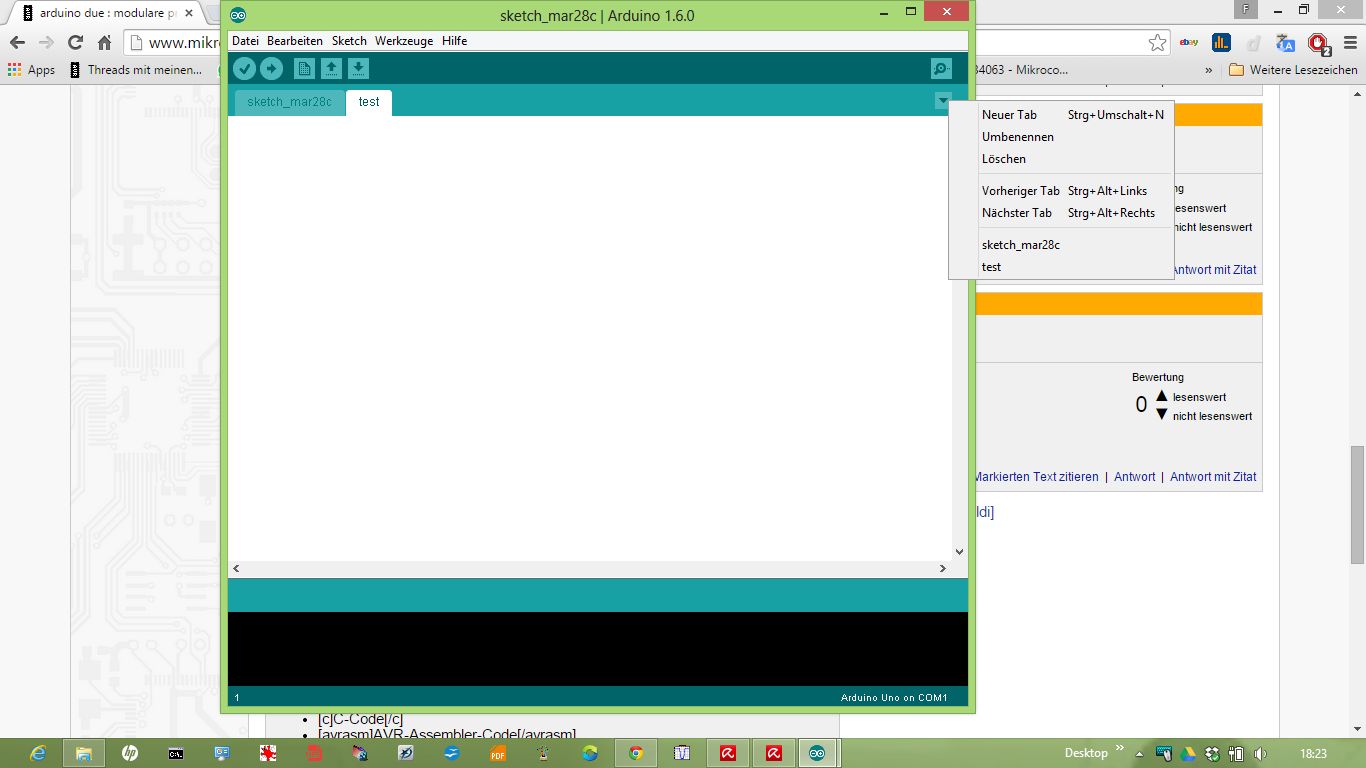The image size is (1366, 768).
Task: Open Chrome's hamburger menu
Action: (1349, 42)
